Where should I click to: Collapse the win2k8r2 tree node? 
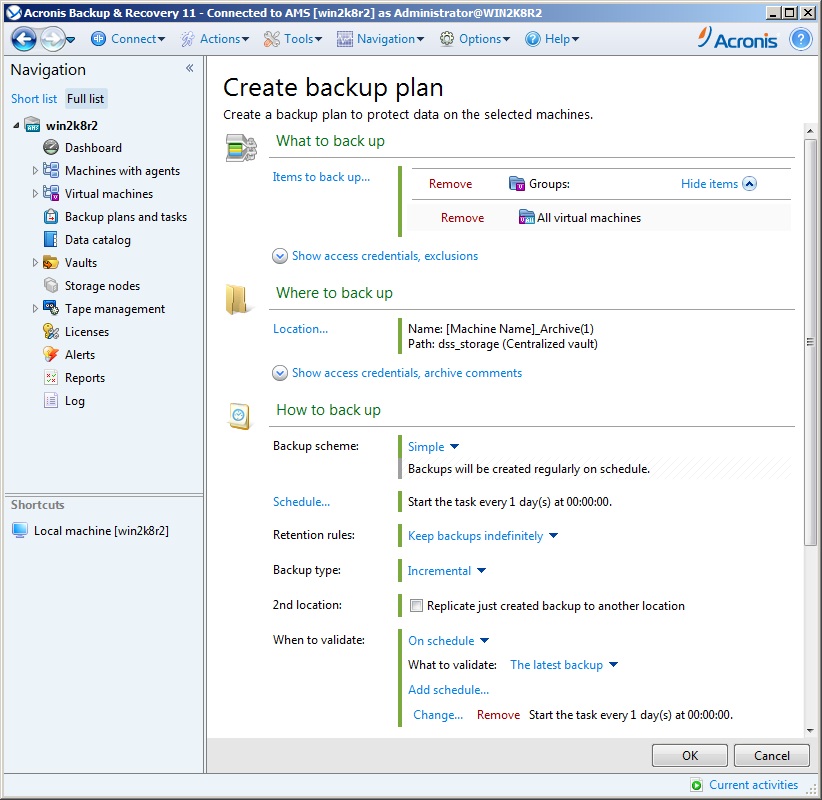(x=16, y=125)
